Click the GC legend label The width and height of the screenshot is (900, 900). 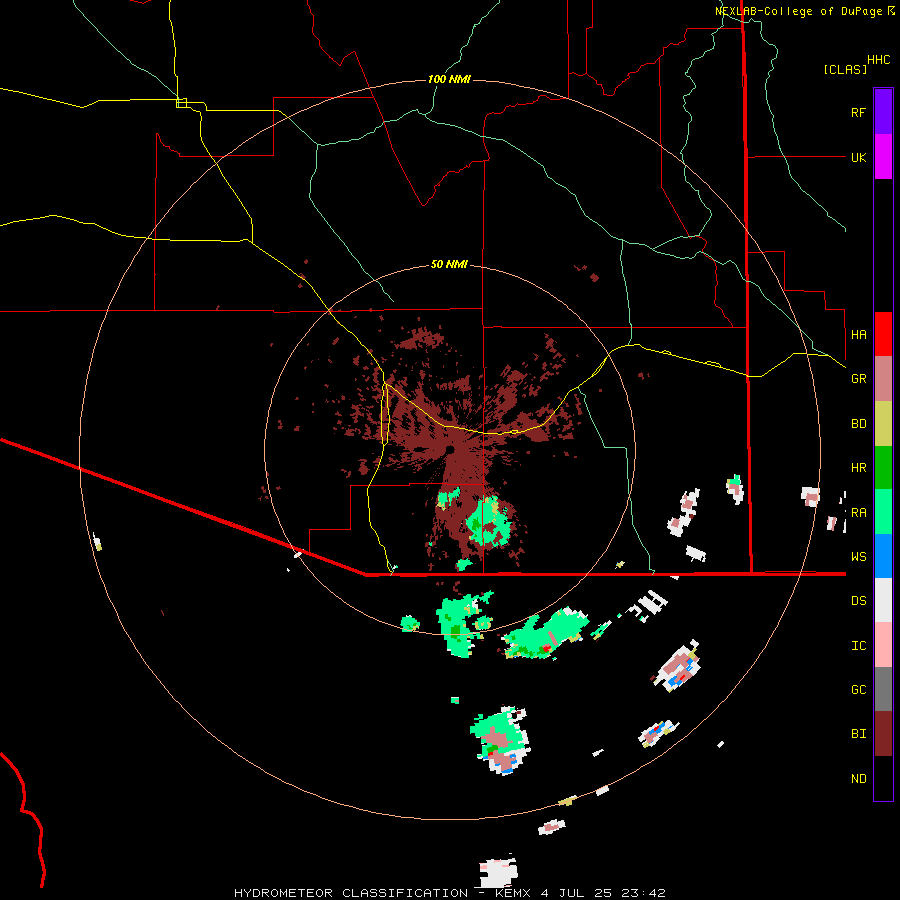(x=858, y=689)
